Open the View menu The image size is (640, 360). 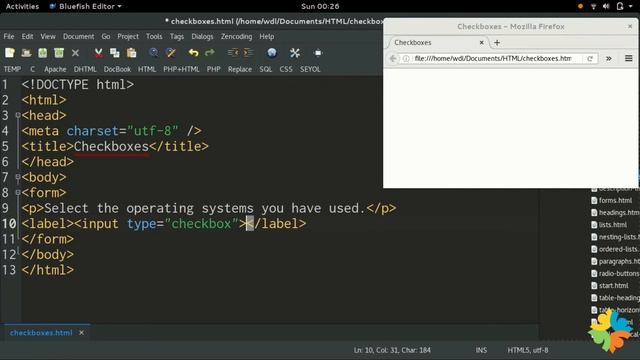48,36
